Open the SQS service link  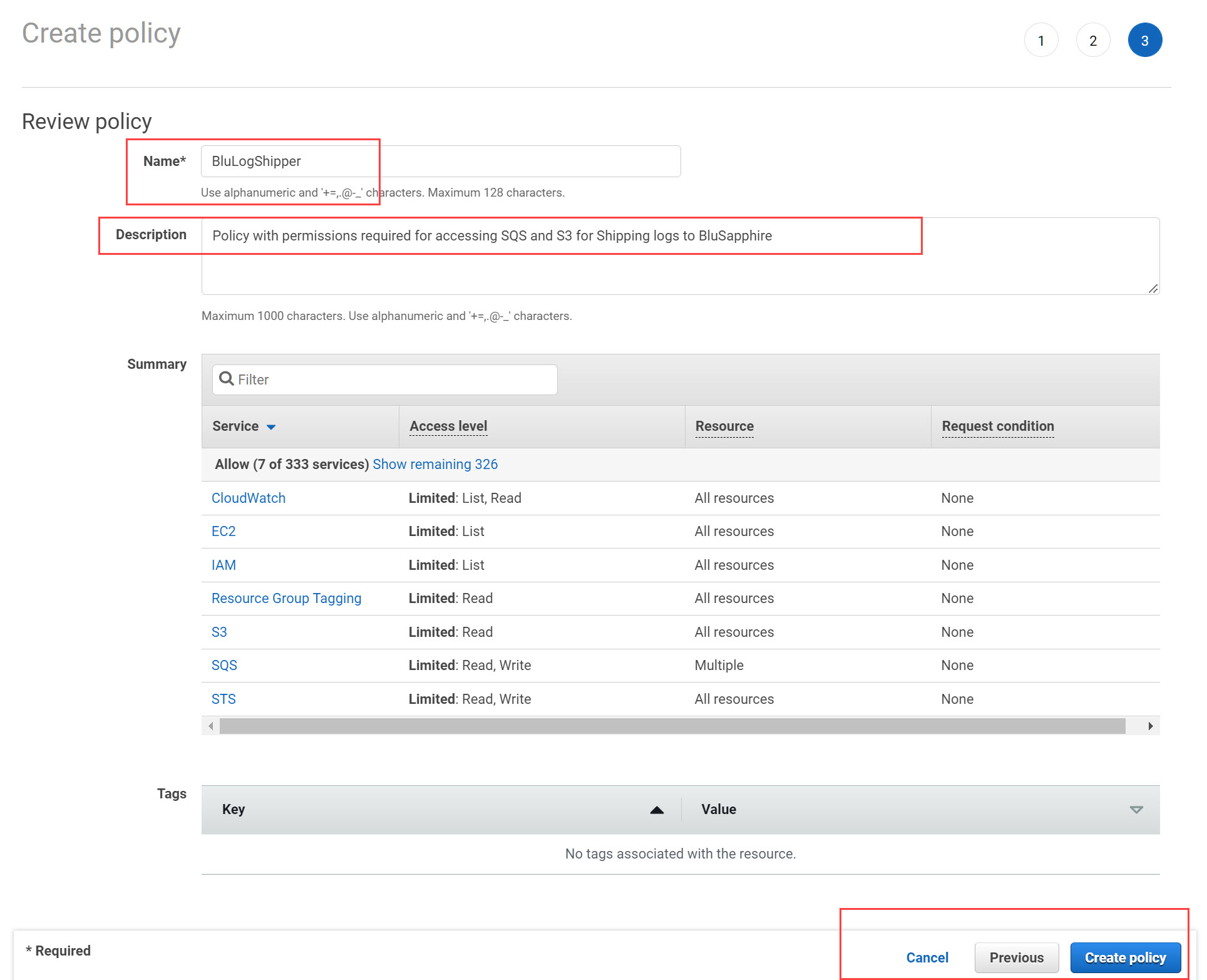point(224,665)
